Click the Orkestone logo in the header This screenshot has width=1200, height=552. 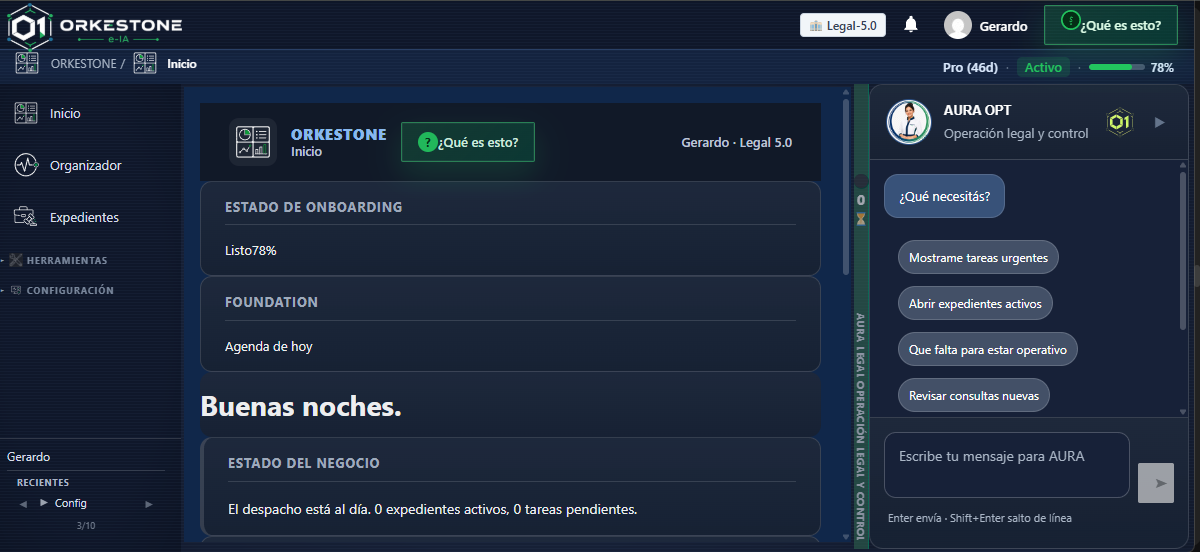(95, 27)
